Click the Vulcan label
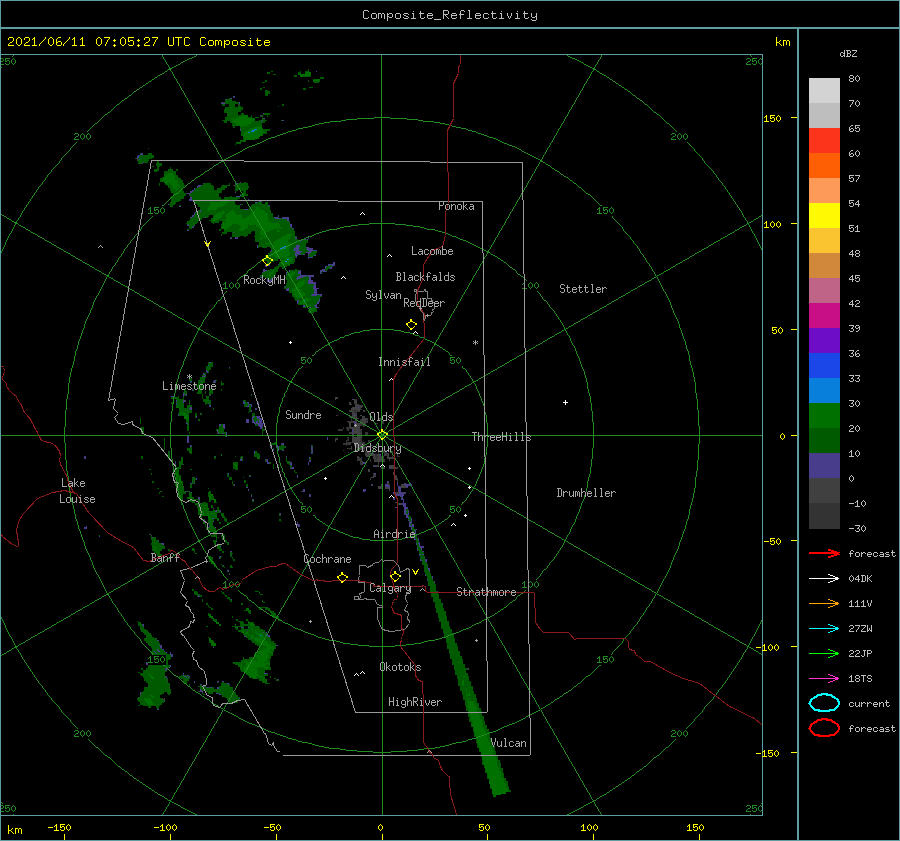 [508, 743]
